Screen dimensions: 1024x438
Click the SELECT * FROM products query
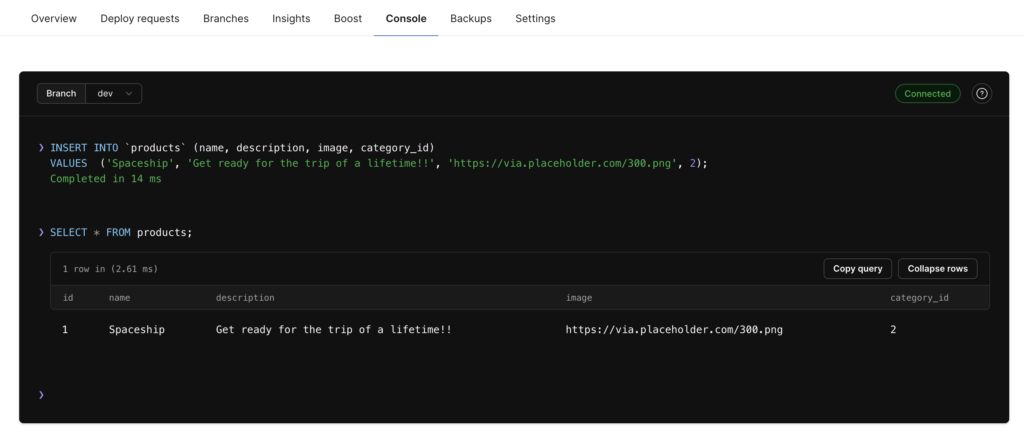pos(120,232)
